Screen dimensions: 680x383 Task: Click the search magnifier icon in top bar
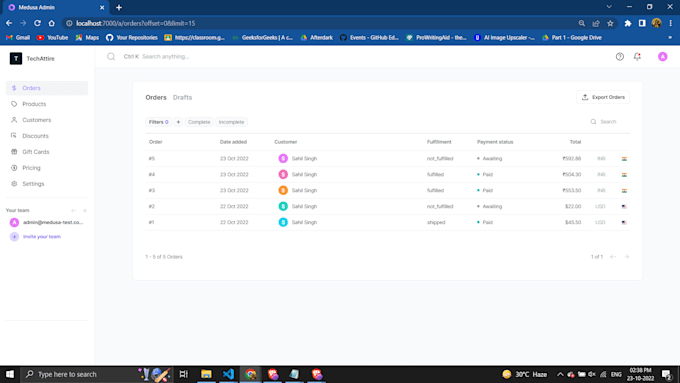pyautogui.click(x=111, y=56)
